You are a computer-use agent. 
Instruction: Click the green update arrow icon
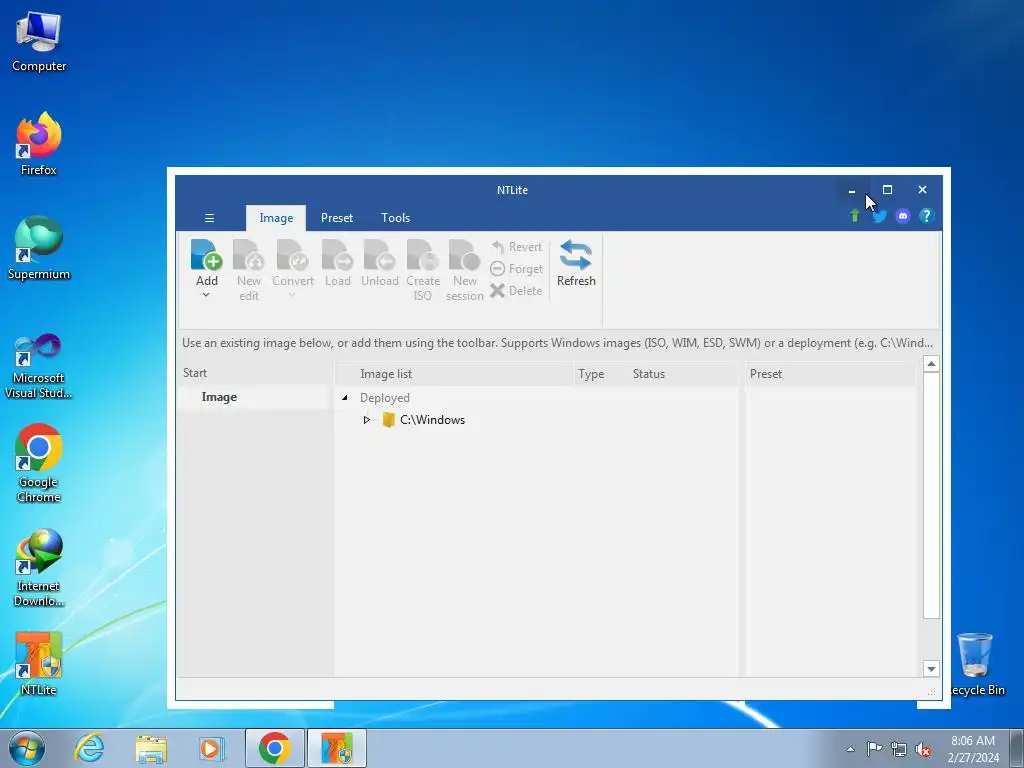pyautogui.click(x=855, y=216)
